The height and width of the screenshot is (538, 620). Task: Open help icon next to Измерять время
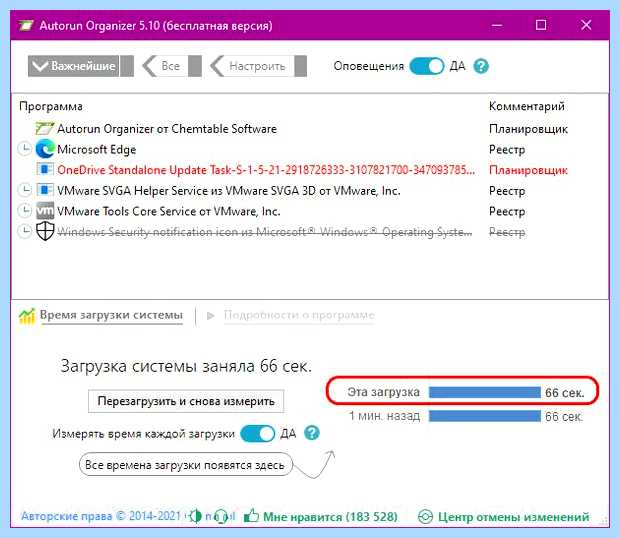pos(312,433)
